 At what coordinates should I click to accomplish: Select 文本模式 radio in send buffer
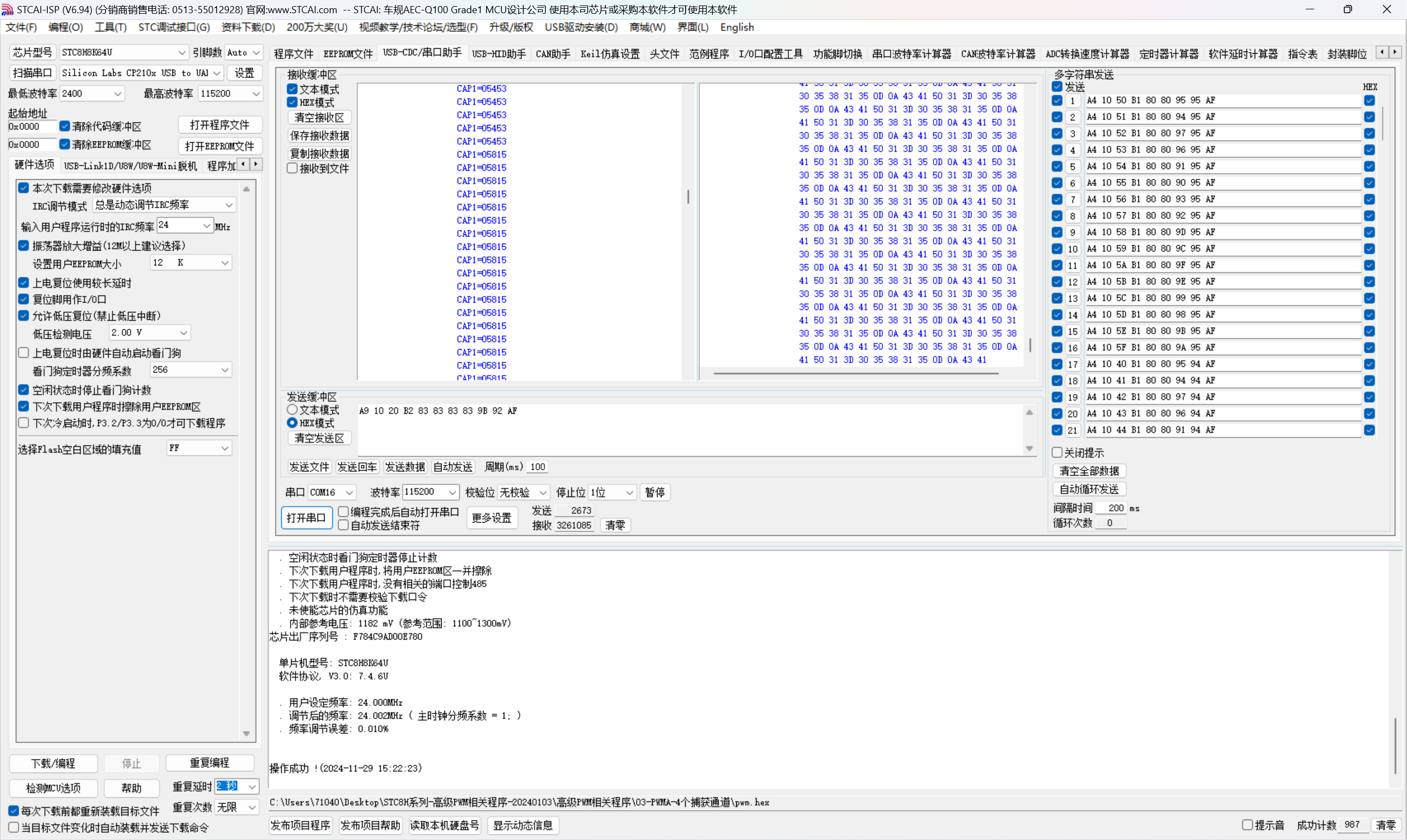292,409
